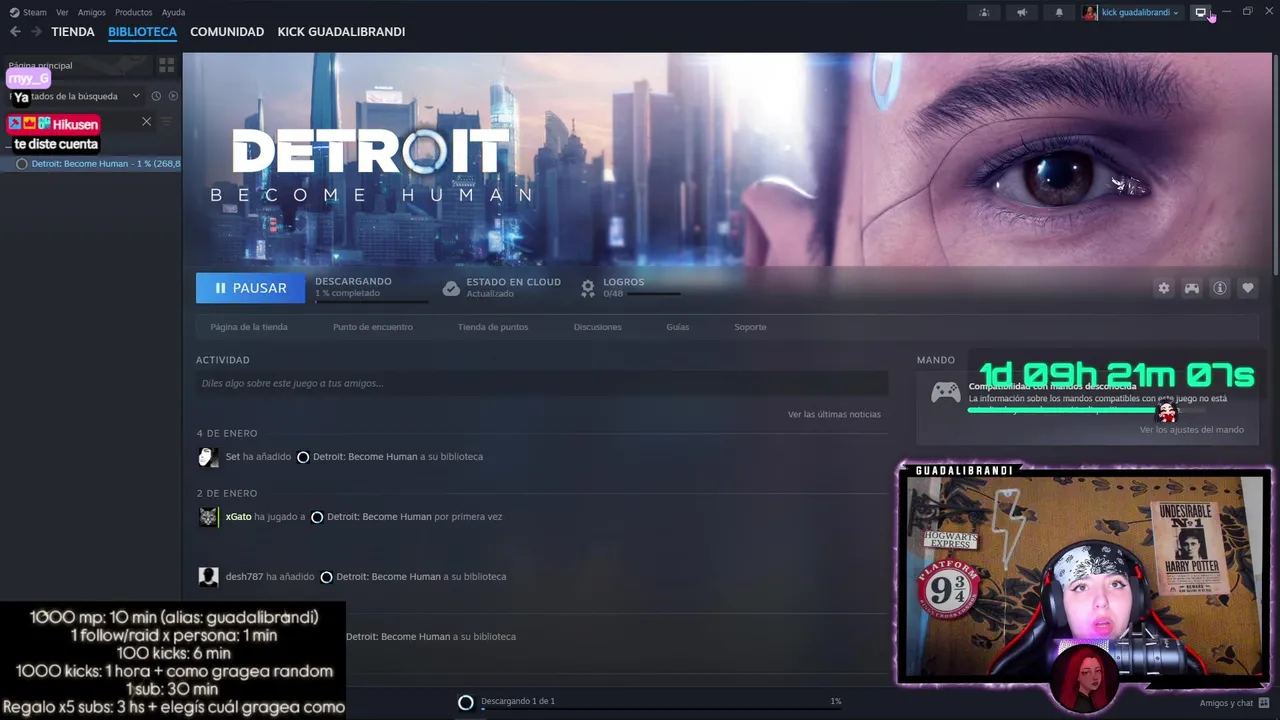
Task: Click the Steam logo menu
Action: coord(29,12)
